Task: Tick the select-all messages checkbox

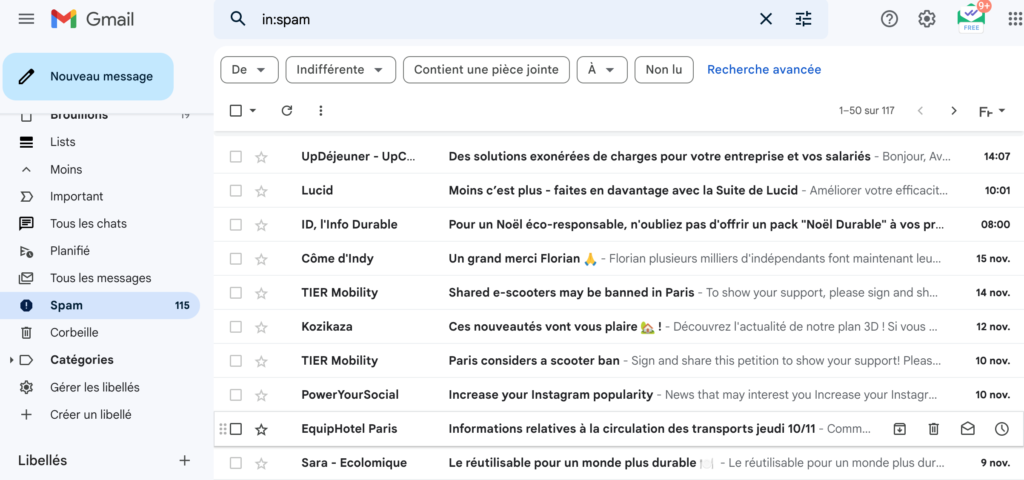Action: coord(236,111)
